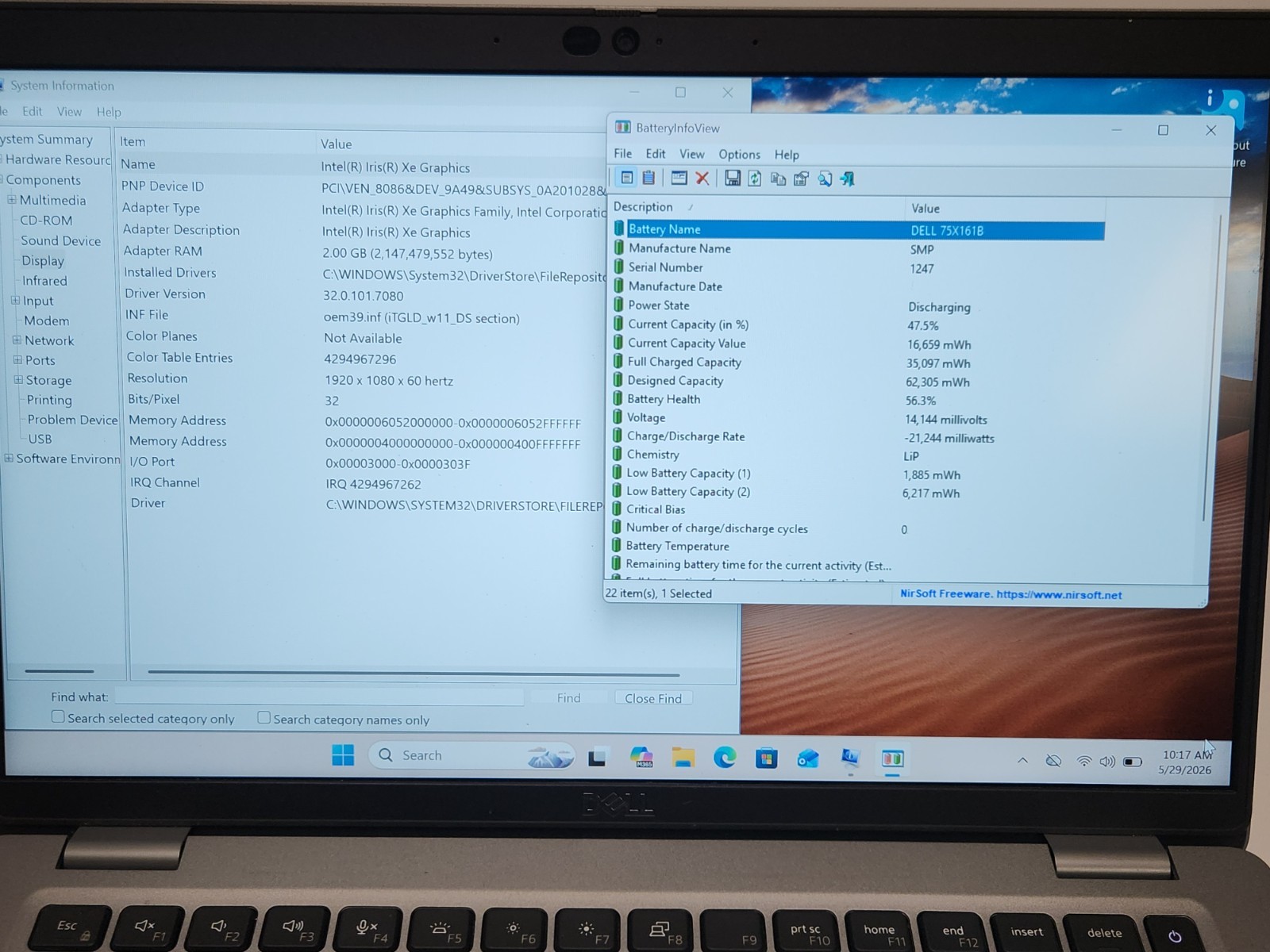Select Number of charge/discharge cycles row
The image size is (1270, 952).
[854, 528]
